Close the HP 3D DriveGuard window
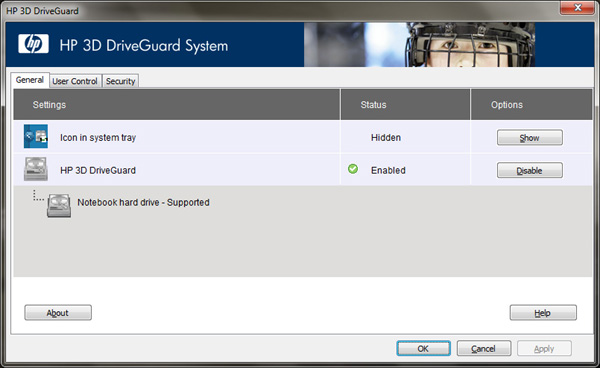The width and height of the screenshot is (600, 368). 578,8
